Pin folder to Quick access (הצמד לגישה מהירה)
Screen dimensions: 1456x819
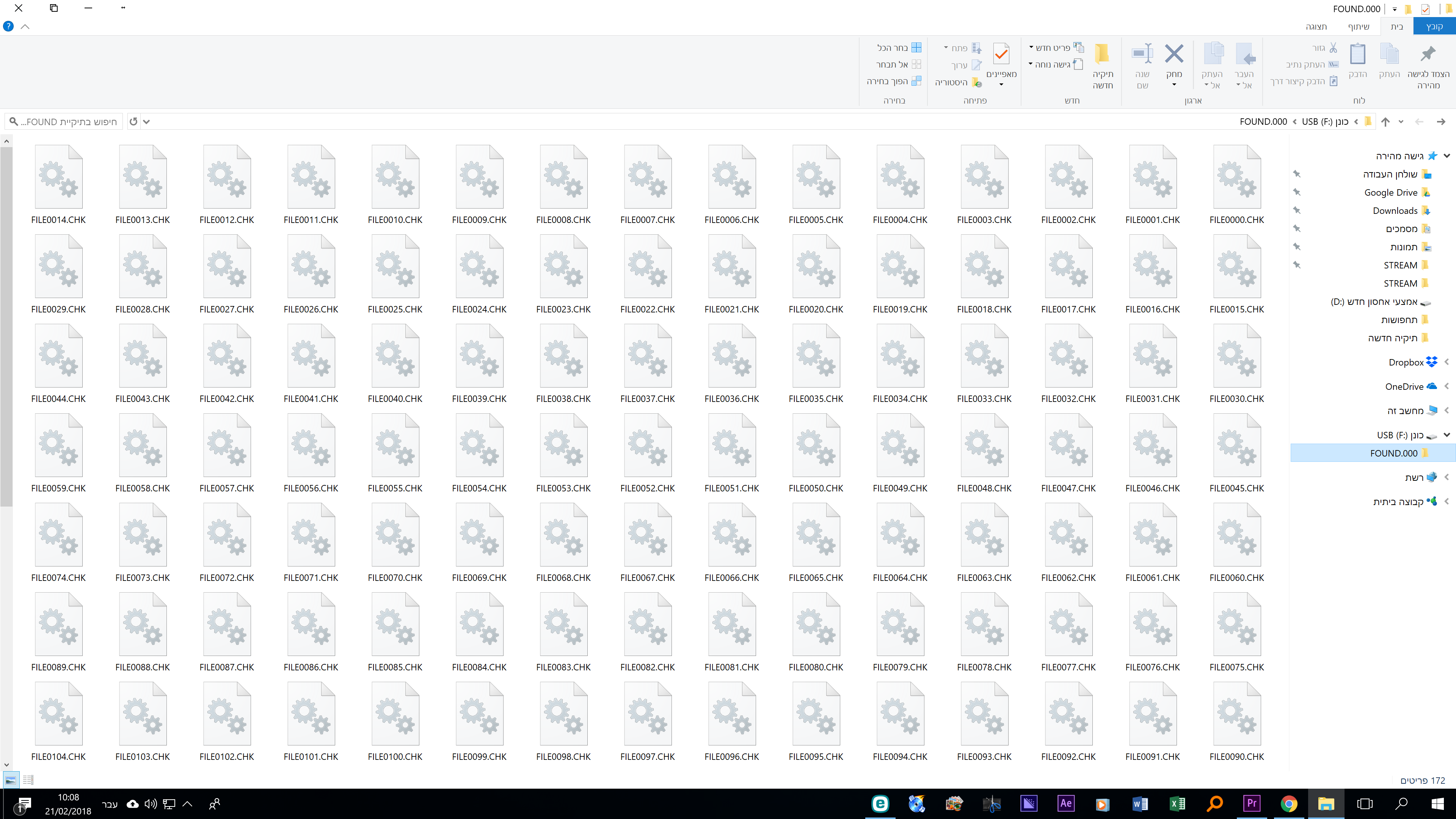[x=1428, y=66]
